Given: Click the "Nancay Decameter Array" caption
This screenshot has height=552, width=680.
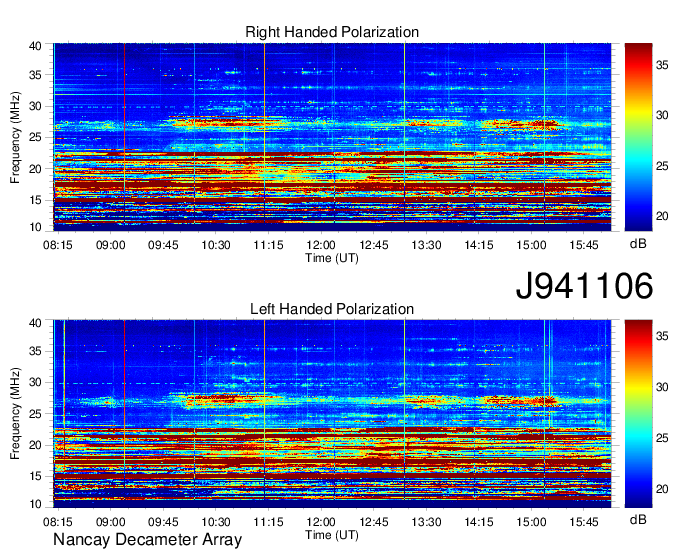Looking at the screenshot, I should pos(147,540).
